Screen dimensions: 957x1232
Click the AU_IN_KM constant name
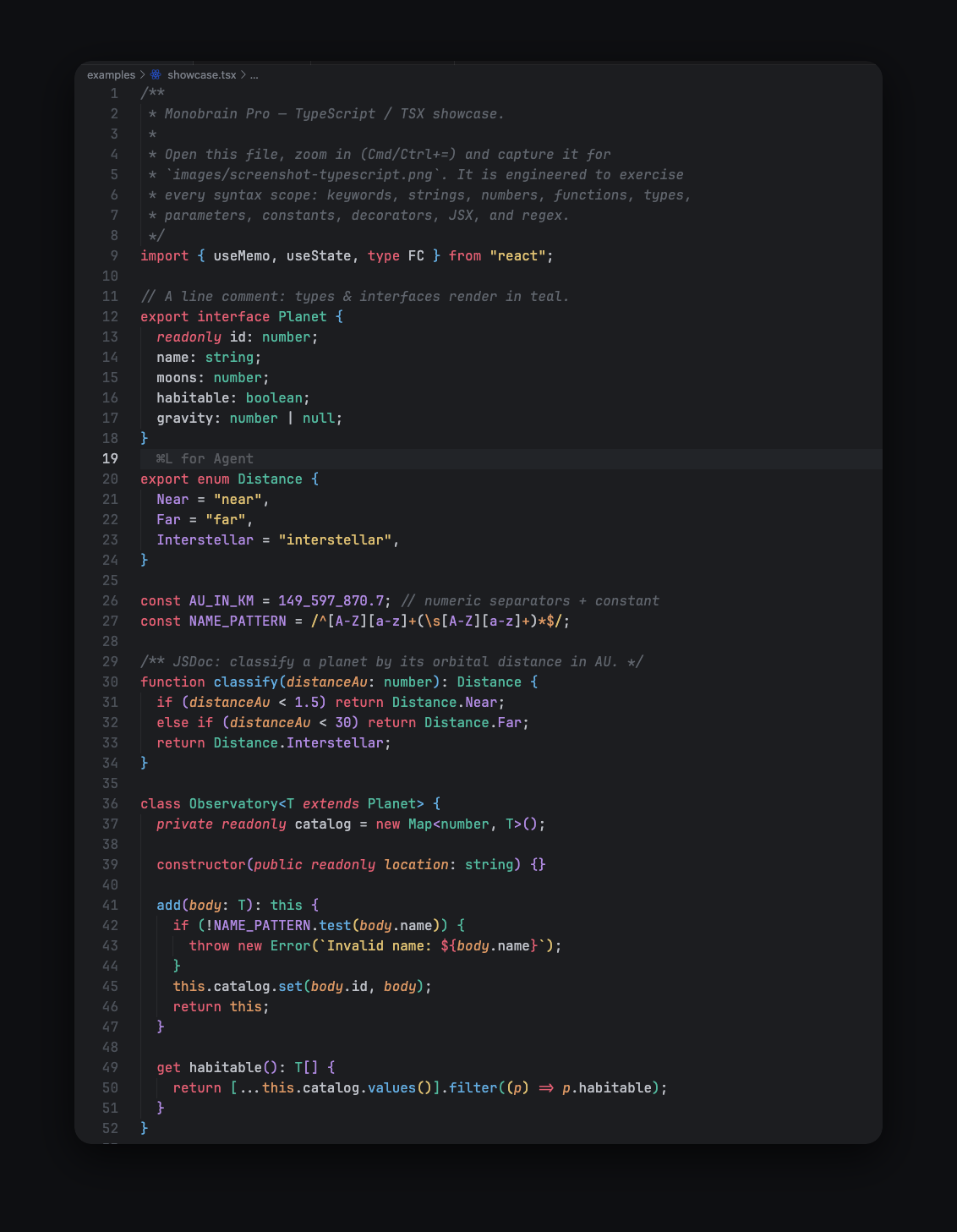pos(221,600)
